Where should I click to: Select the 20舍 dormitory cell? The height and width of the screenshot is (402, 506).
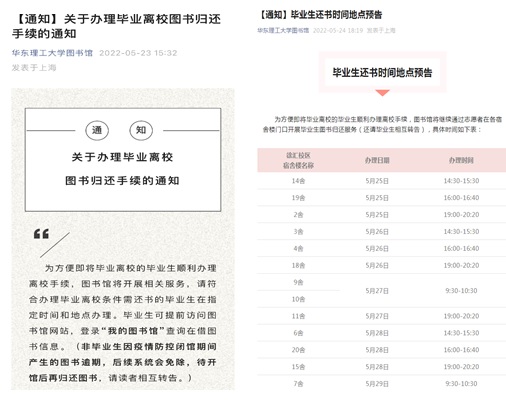coord(298,350)
